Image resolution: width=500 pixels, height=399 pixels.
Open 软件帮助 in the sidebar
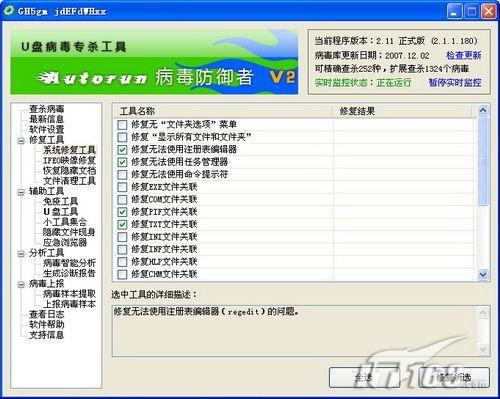(x=46, y=325)
